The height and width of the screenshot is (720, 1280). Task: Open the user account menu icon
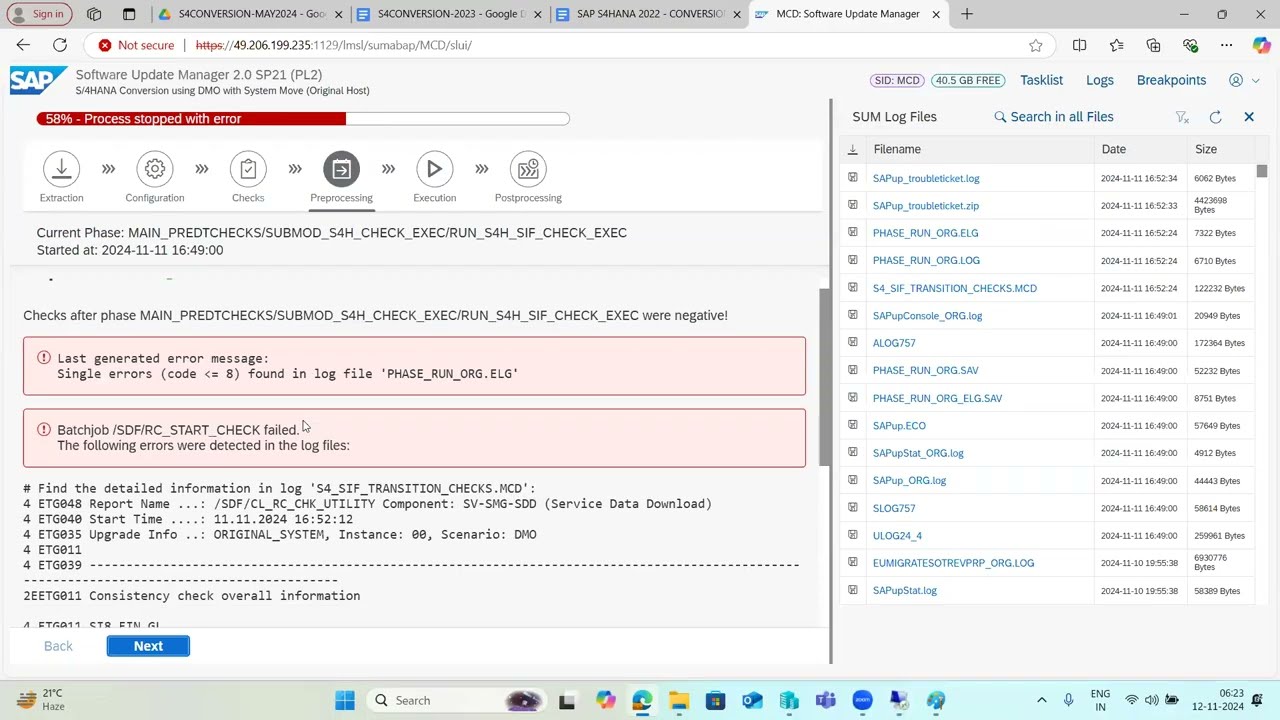pyautogui.click(x=1236, y=80)
